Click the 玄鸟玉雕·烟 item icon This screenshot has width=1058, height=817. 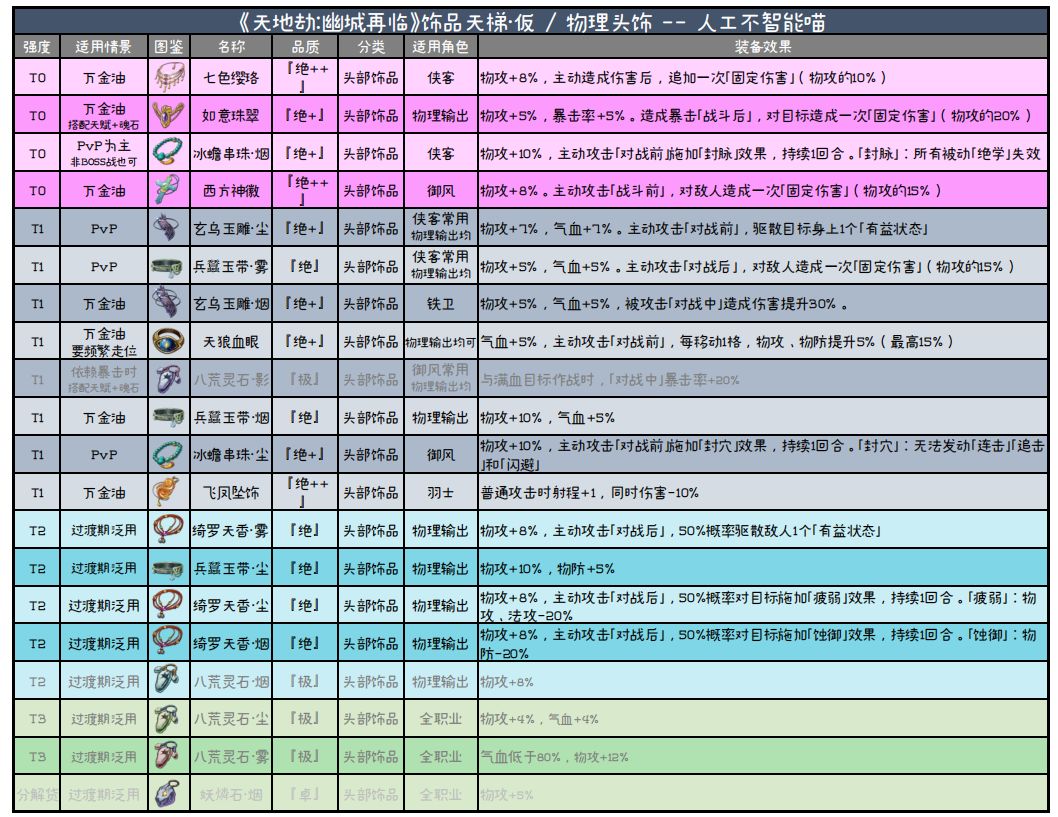pyautogui.click(x=169, y=304)
